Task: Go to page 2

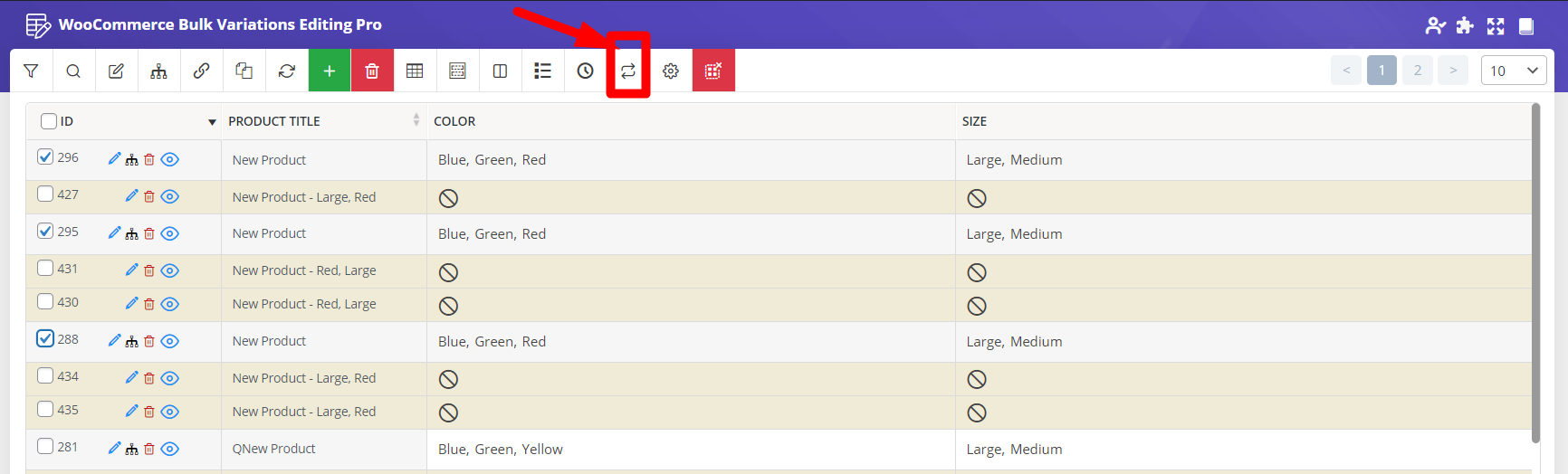Action: (1418, 71)
